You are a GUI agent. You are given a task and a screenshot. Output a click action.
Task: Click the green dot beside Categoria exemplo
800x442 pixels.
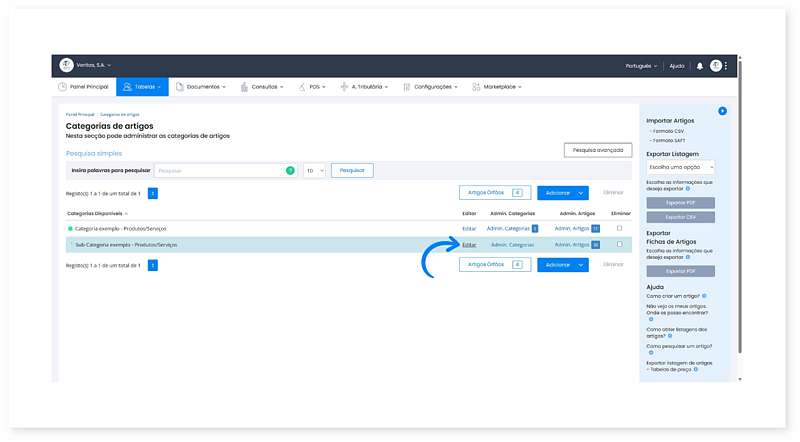coord(70,229)
